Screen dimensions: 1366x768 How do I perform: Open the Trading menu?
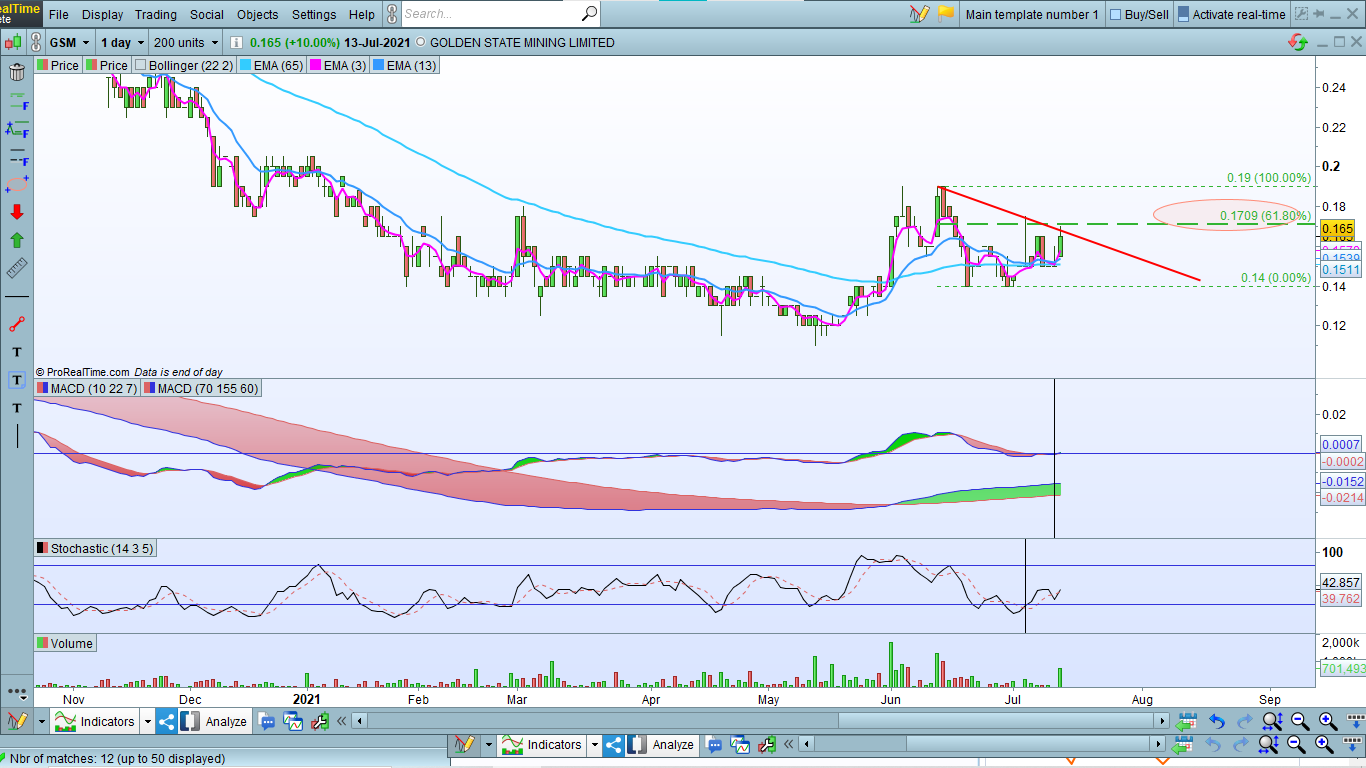(x=156, y=14)
